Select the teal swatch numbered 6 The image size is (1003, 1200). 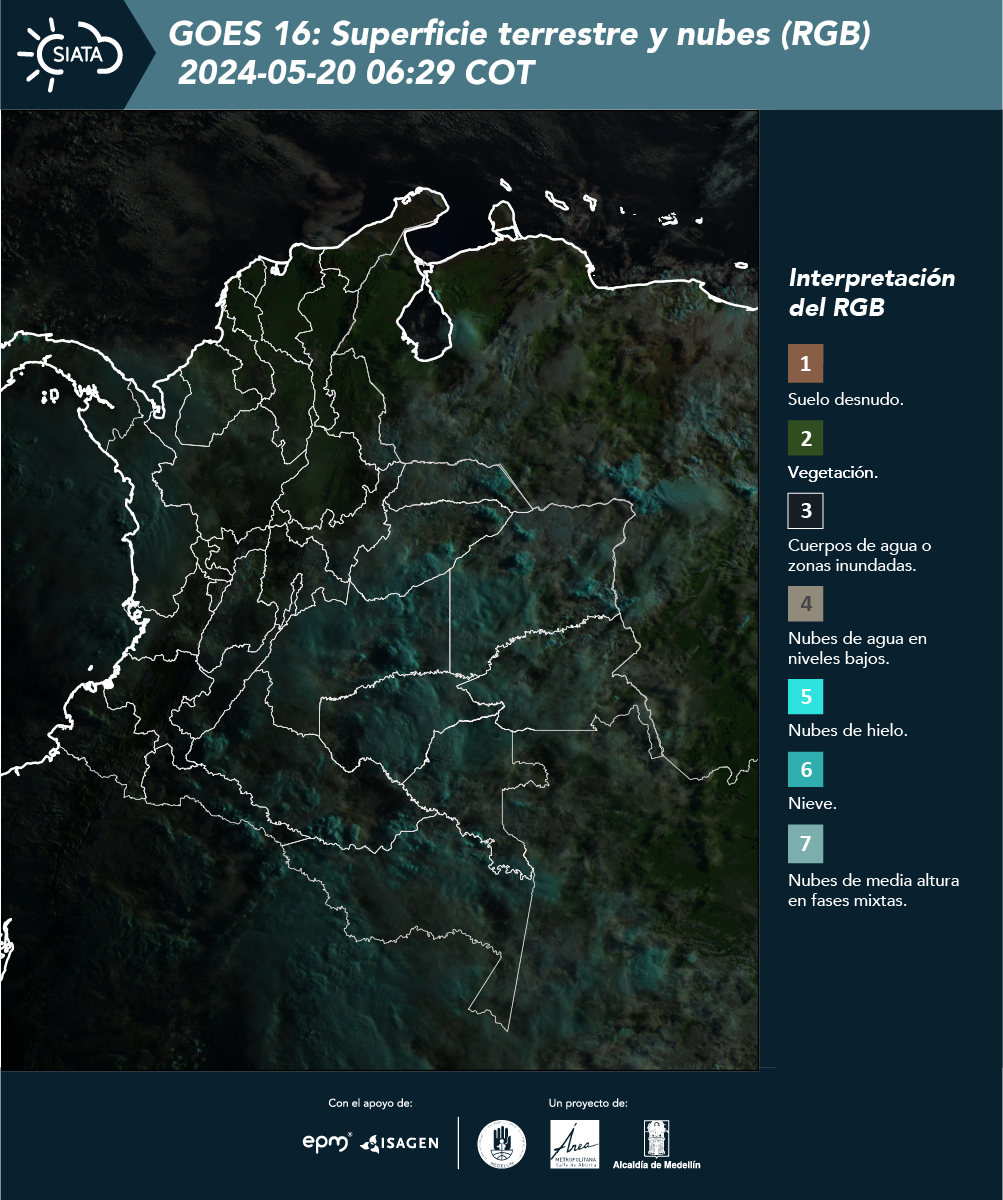click(805, 770)
